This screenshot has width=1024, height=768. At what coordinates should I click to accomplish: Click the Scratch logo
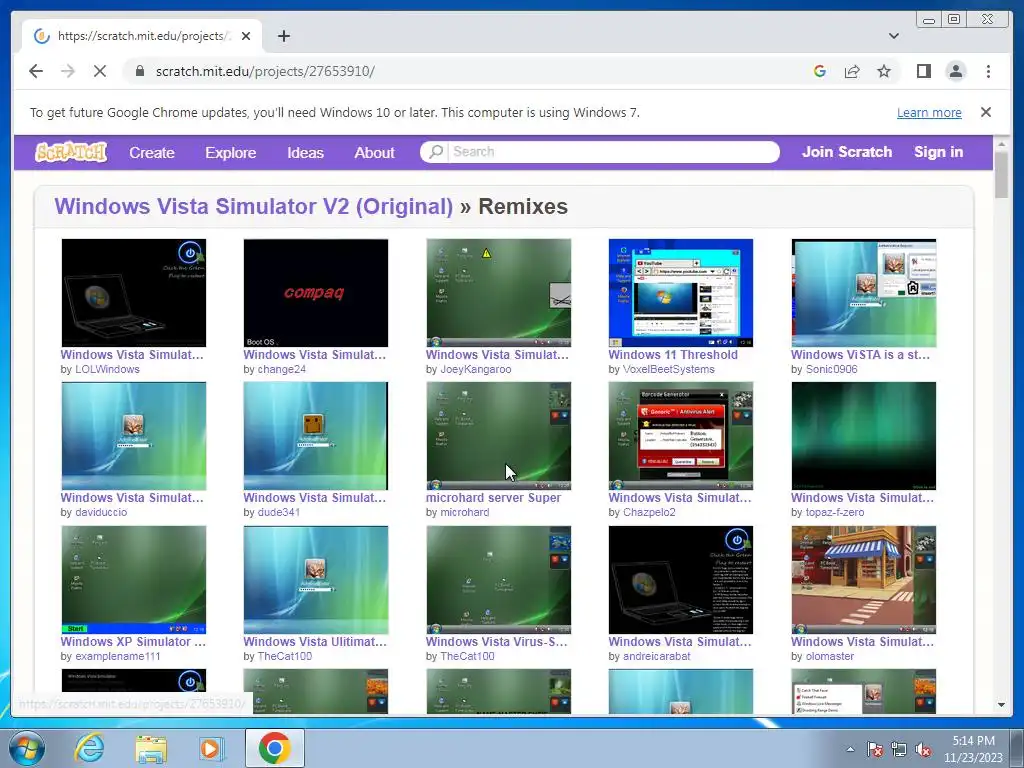click(x=71, y=152)
